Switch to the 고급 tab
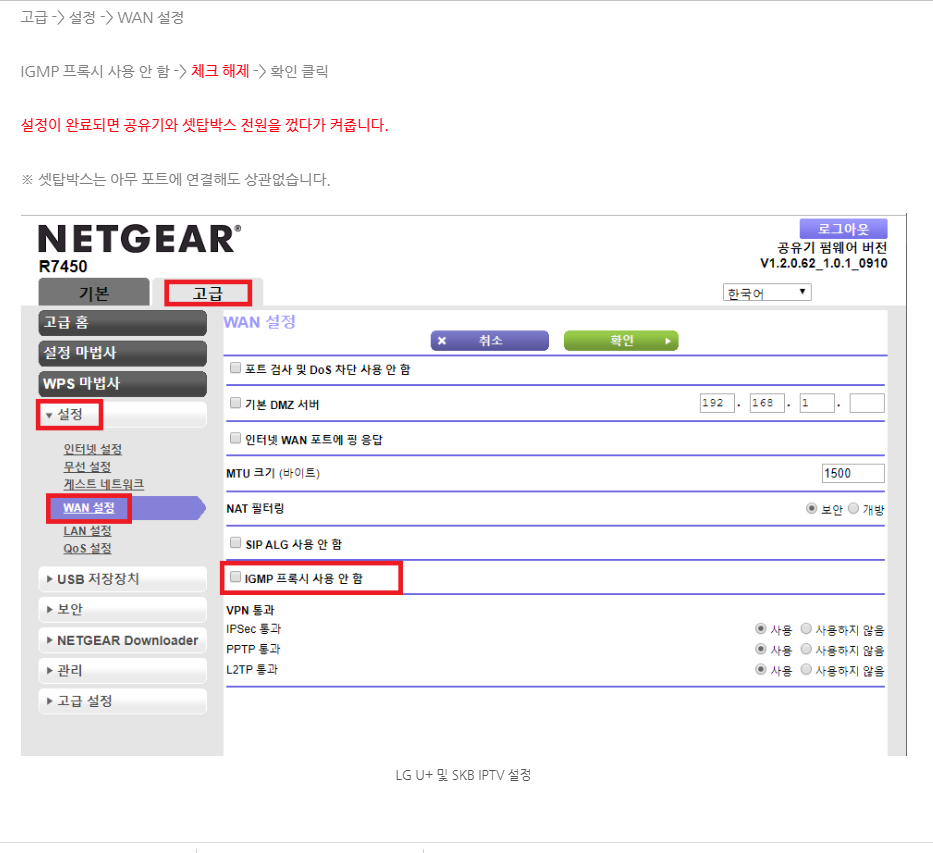933x853 pixels. coord(208,293)
